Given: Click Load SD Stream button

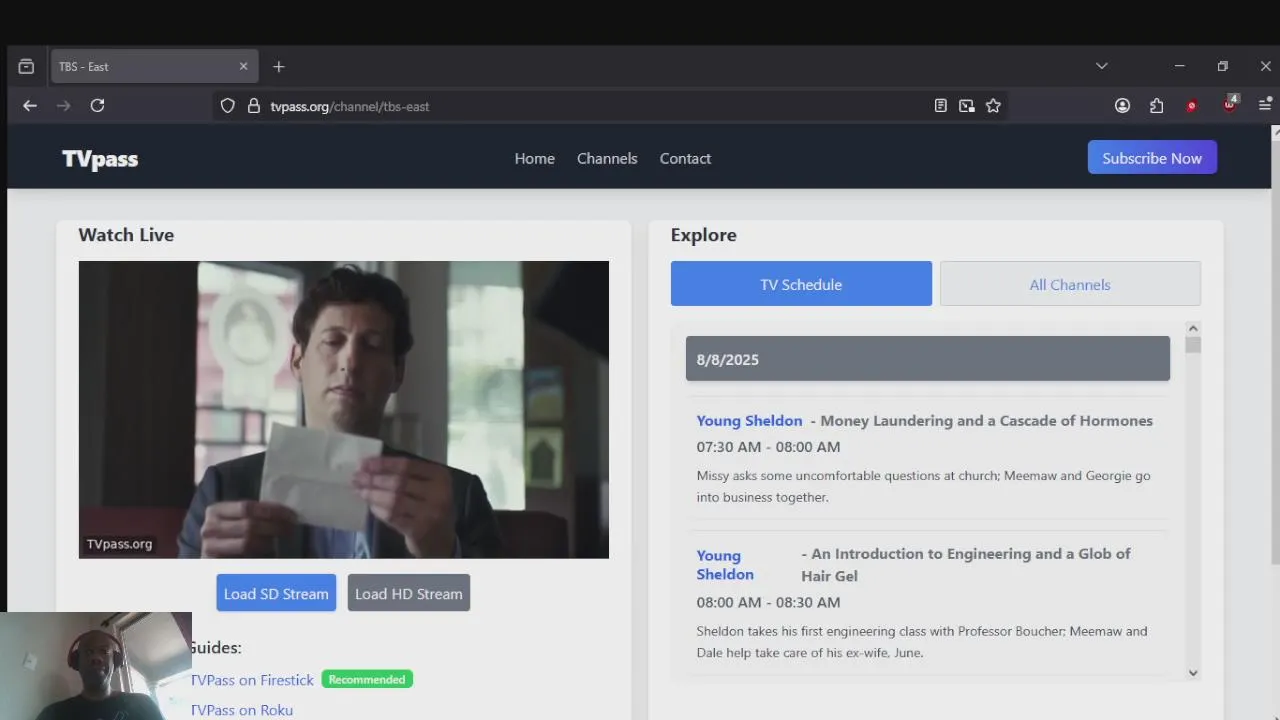Looking at the screenshot, I should (x=276, y=593).
